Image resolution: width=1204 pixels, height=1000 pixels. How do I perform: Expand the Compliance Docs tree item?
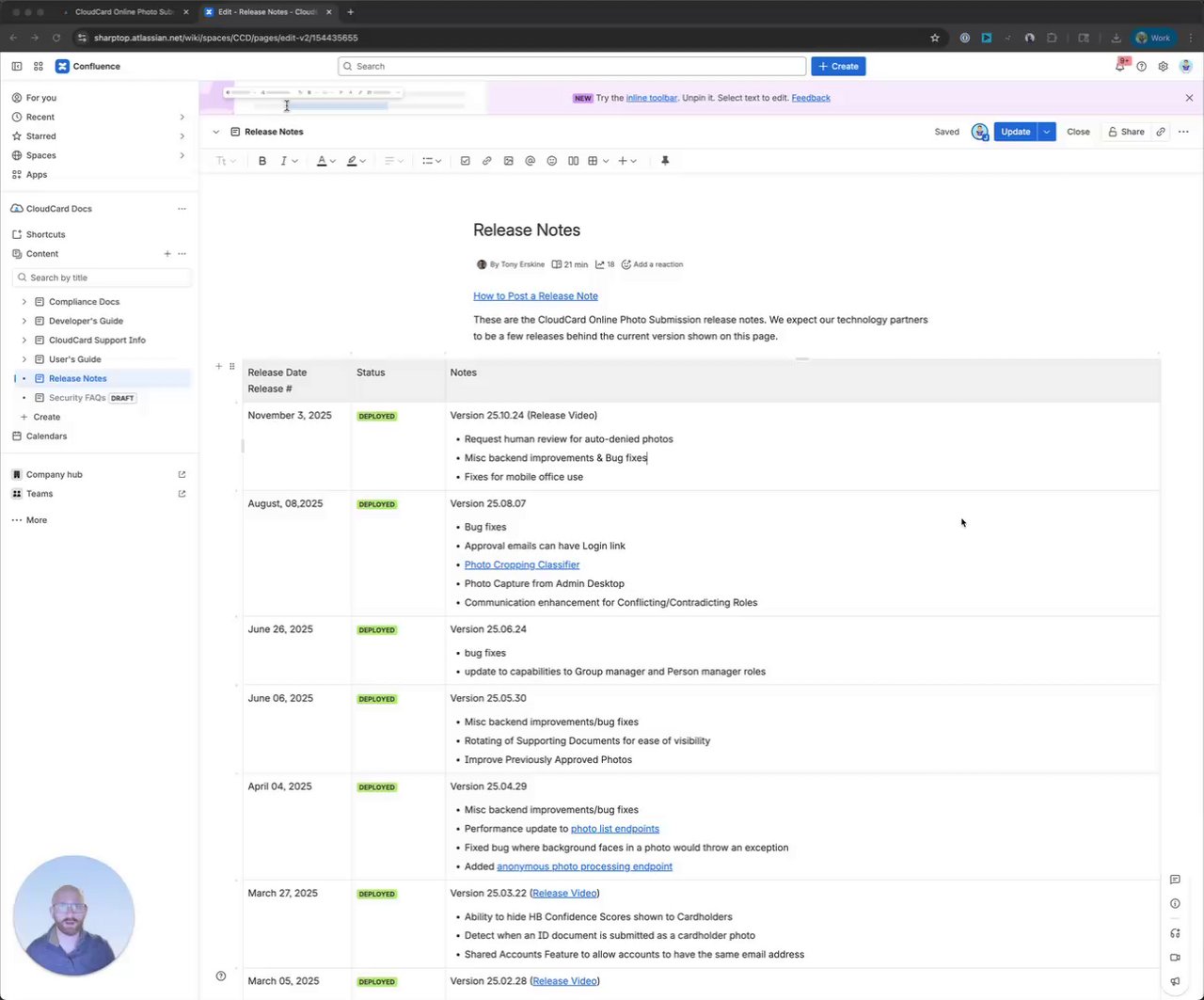24,302
